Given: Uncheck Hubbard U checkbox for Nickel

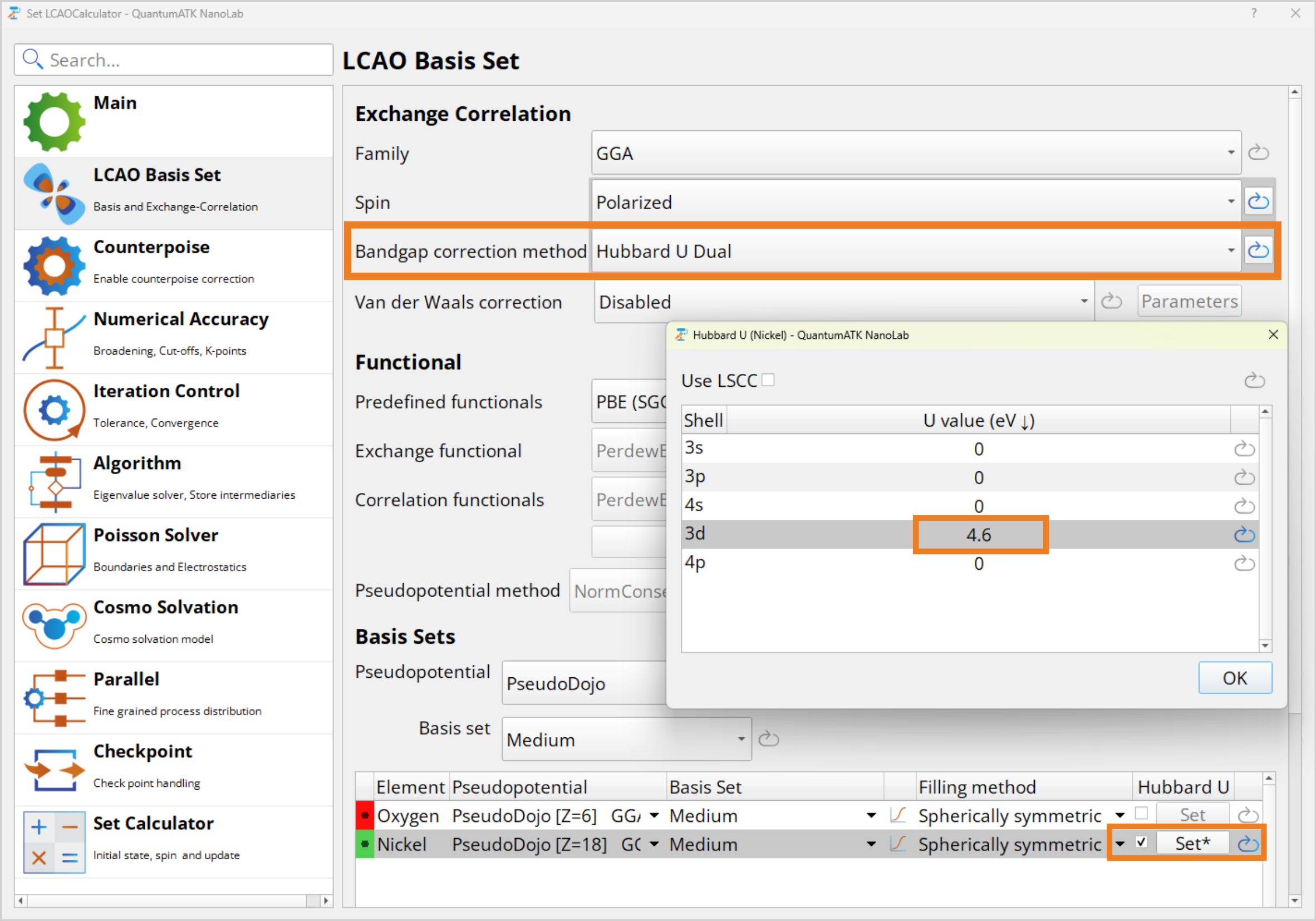Looking at the screenshot, I should click(x=1141, y=843).
